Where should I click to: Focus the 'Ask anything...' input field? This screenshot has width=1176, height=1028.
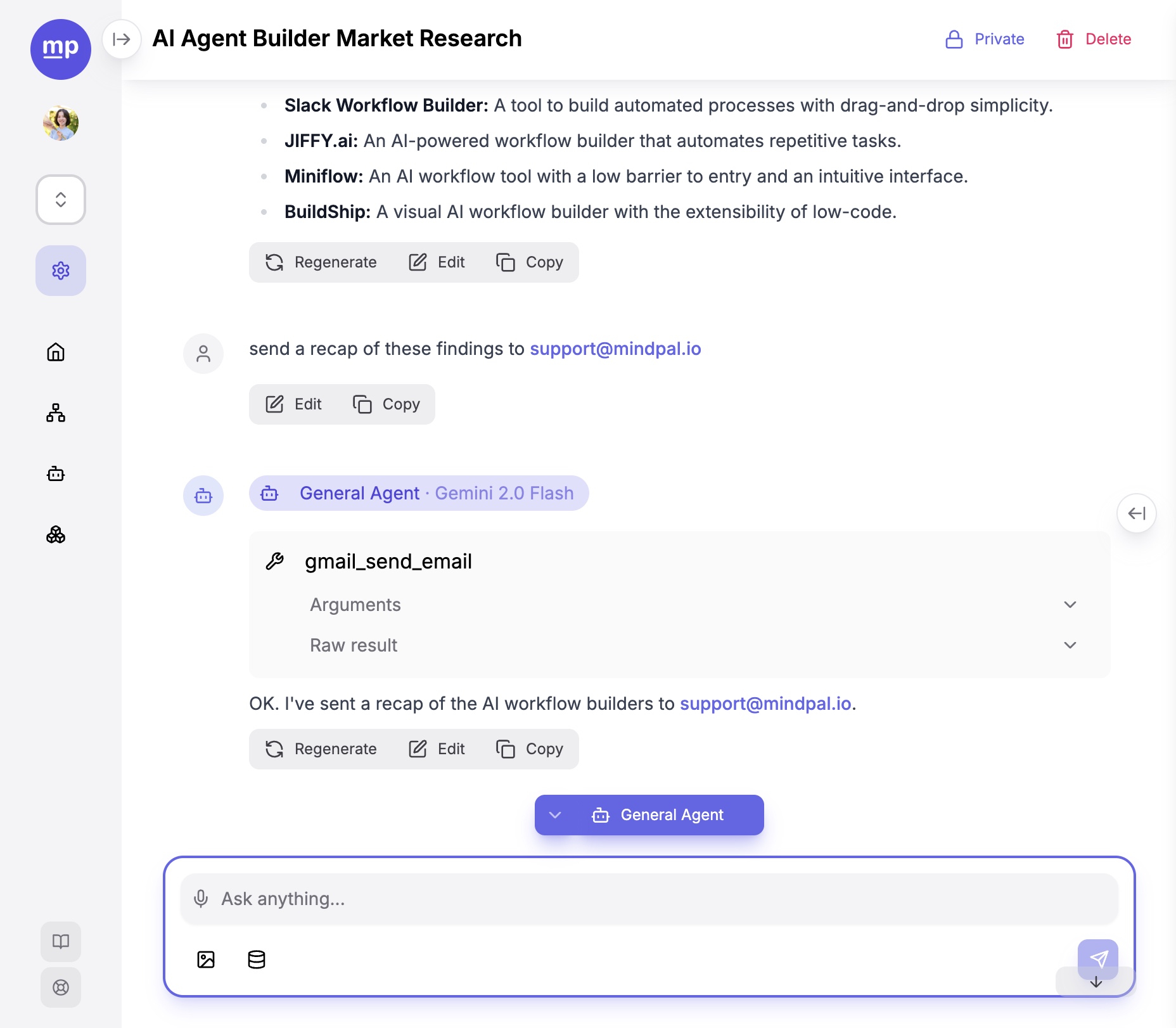649,899
